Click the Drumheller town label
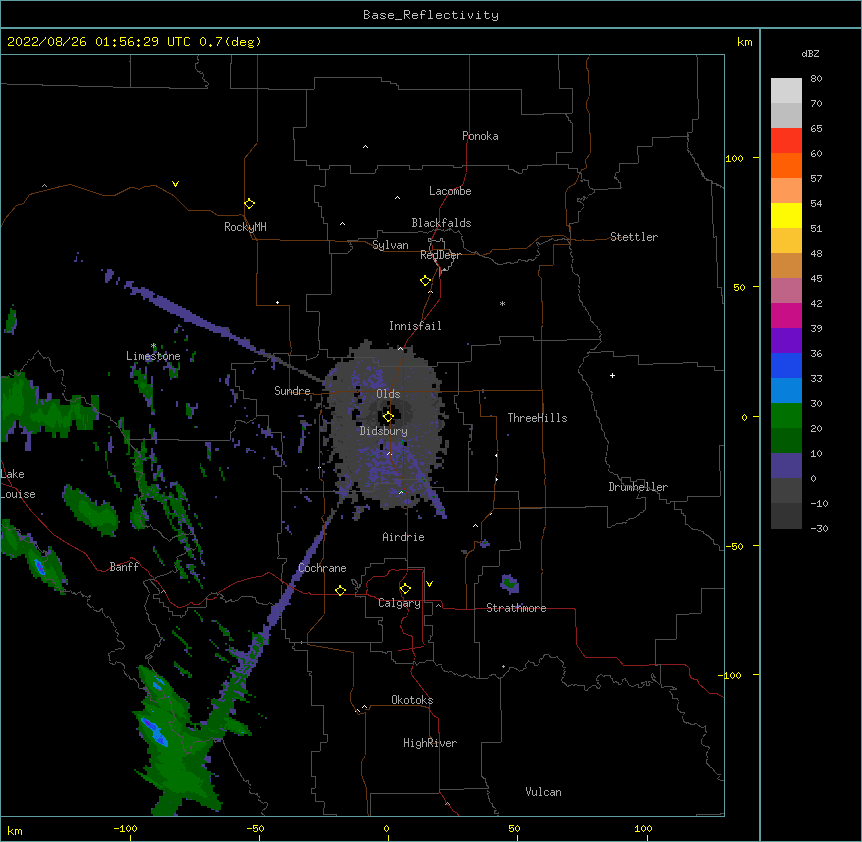Image resolution: width=862 pixels, height=842 pixels. [x=638, y=487]
